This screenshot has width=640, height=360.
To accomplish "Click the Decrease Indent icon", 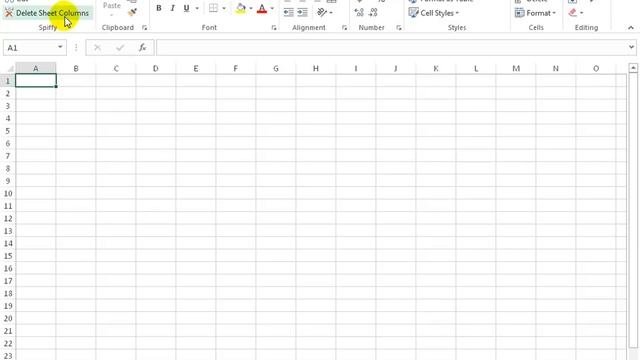I will point(289,13).
